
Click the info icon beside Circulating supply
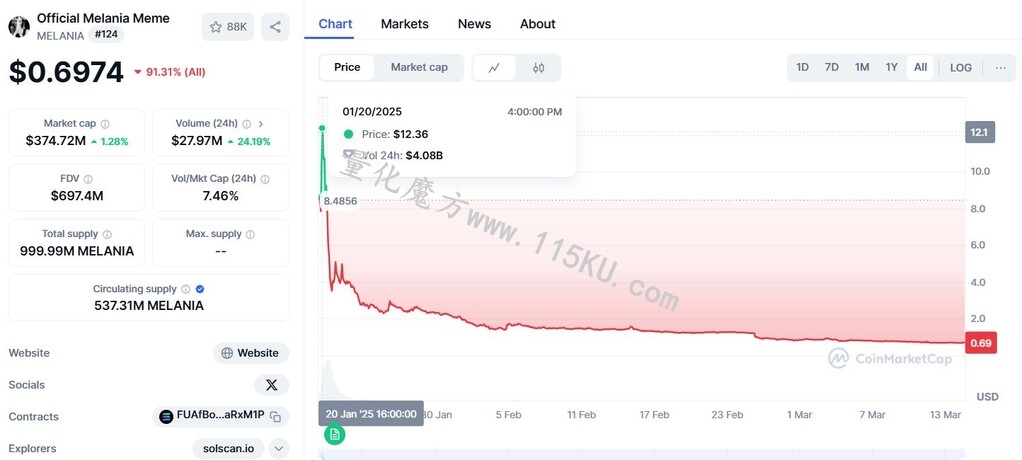(186, 289)
